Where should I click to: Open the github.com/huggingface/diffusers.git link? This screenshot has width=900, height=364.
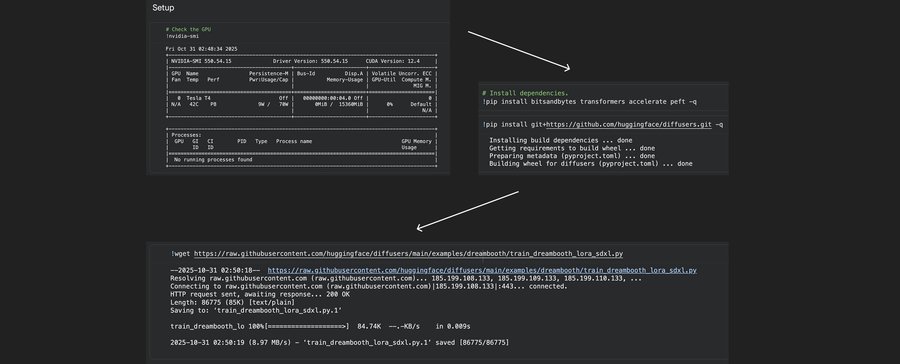click(629, 125)
